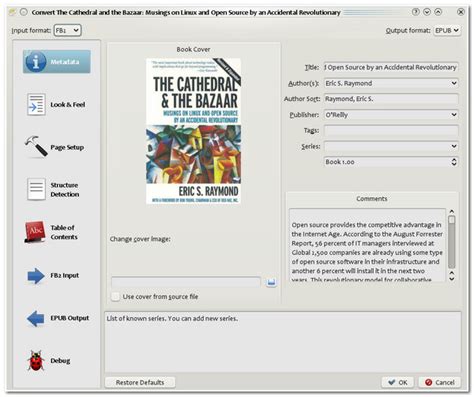Click the hammer Page Setup icon
474x397 pixels.
tap(36, 146)
